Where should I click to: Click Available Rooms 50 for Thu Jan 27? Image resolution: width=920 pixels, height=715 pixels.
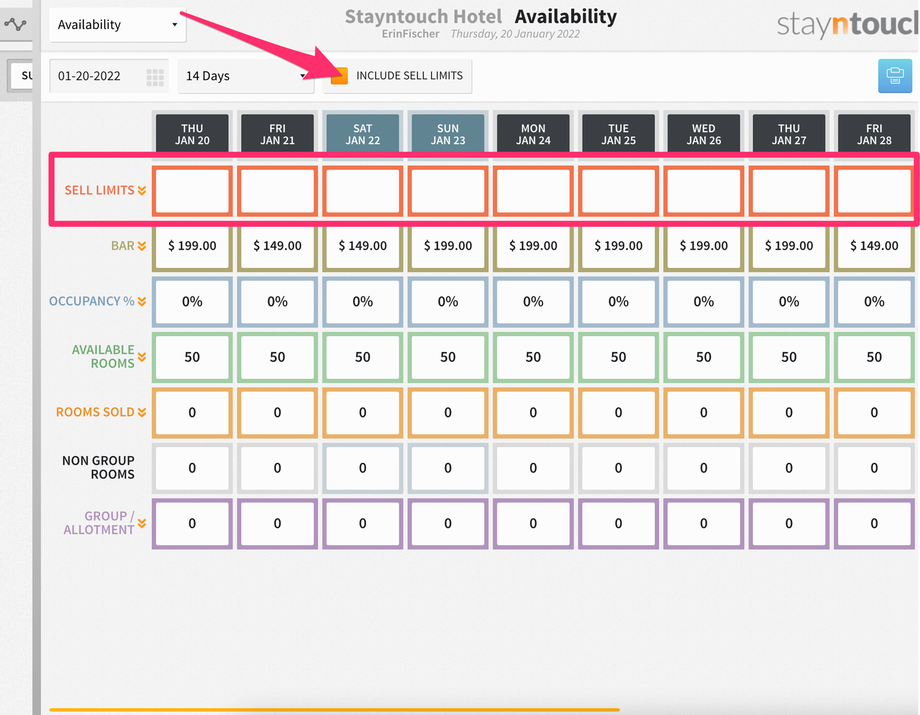[789, 357]
